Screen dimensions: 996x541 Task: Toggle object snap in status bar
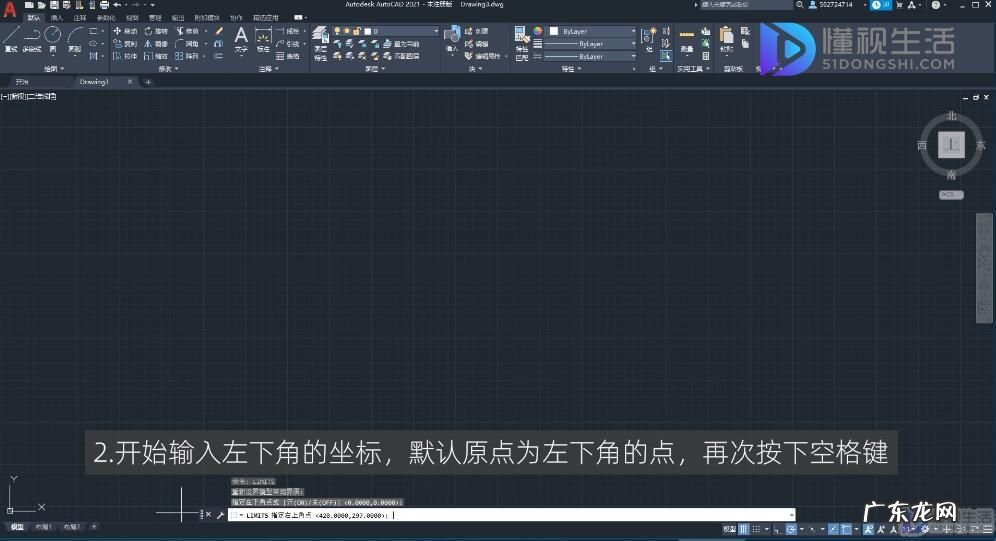click(x=845, y=529)
